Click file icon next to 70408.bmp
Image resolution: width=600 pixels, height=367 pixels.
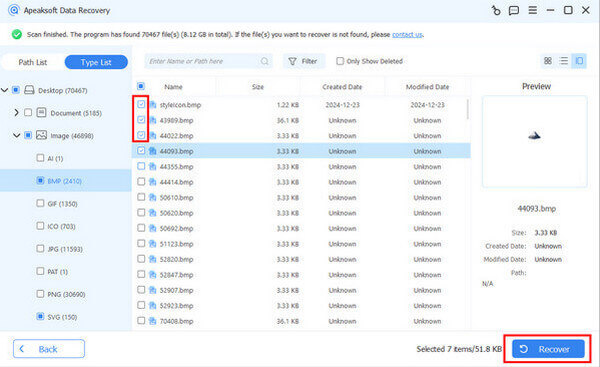coord(153,321)
